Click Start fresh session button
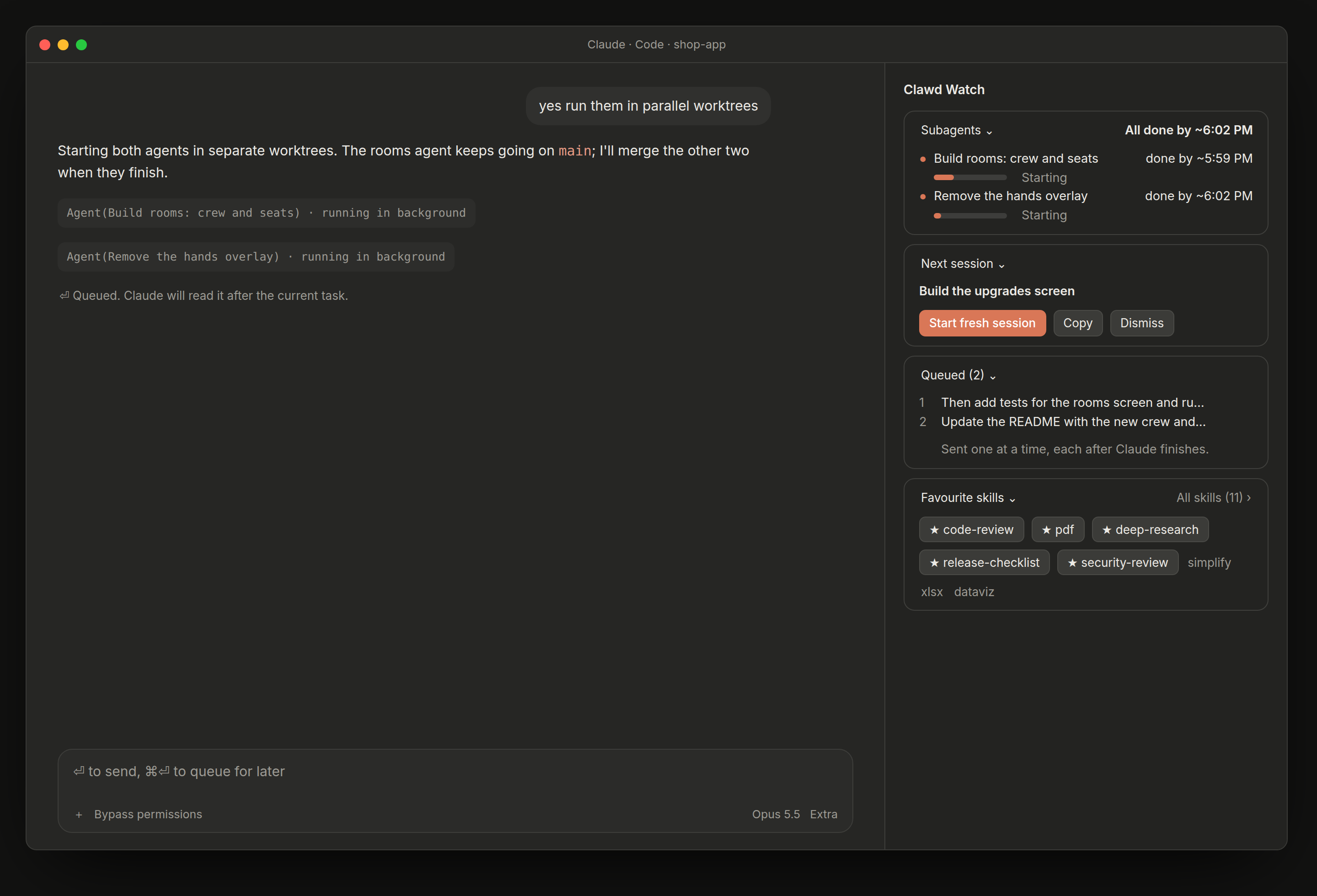 (982, 323)
